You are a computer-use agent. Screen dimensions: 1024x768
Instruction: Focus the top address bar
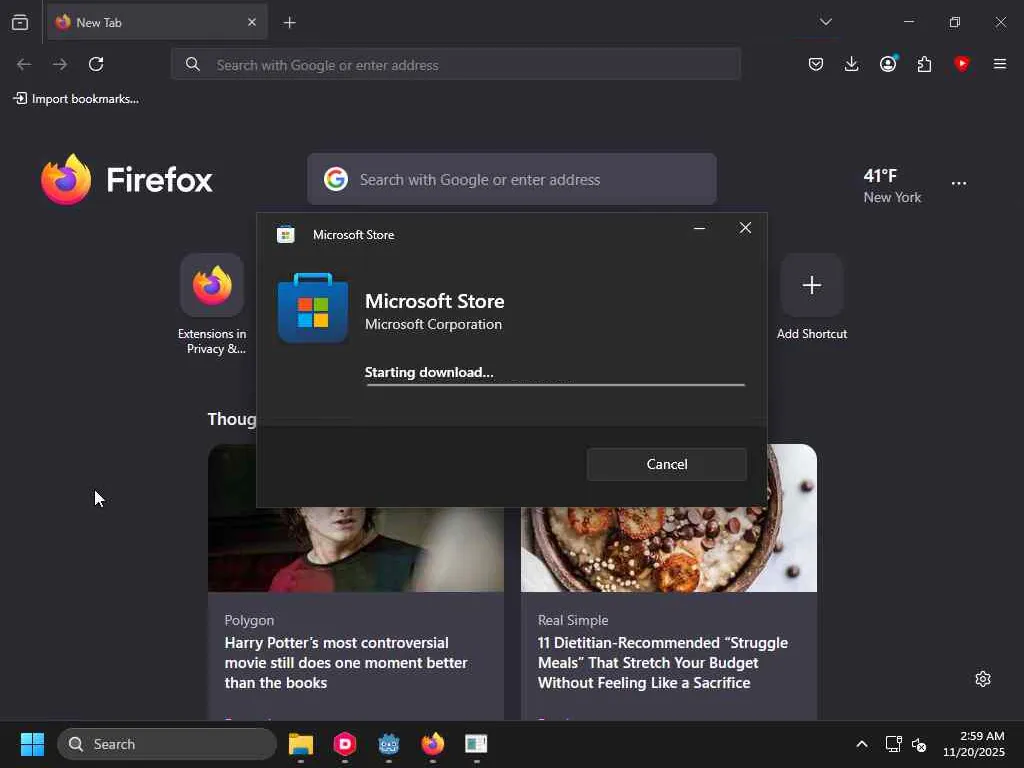[456, 65]
